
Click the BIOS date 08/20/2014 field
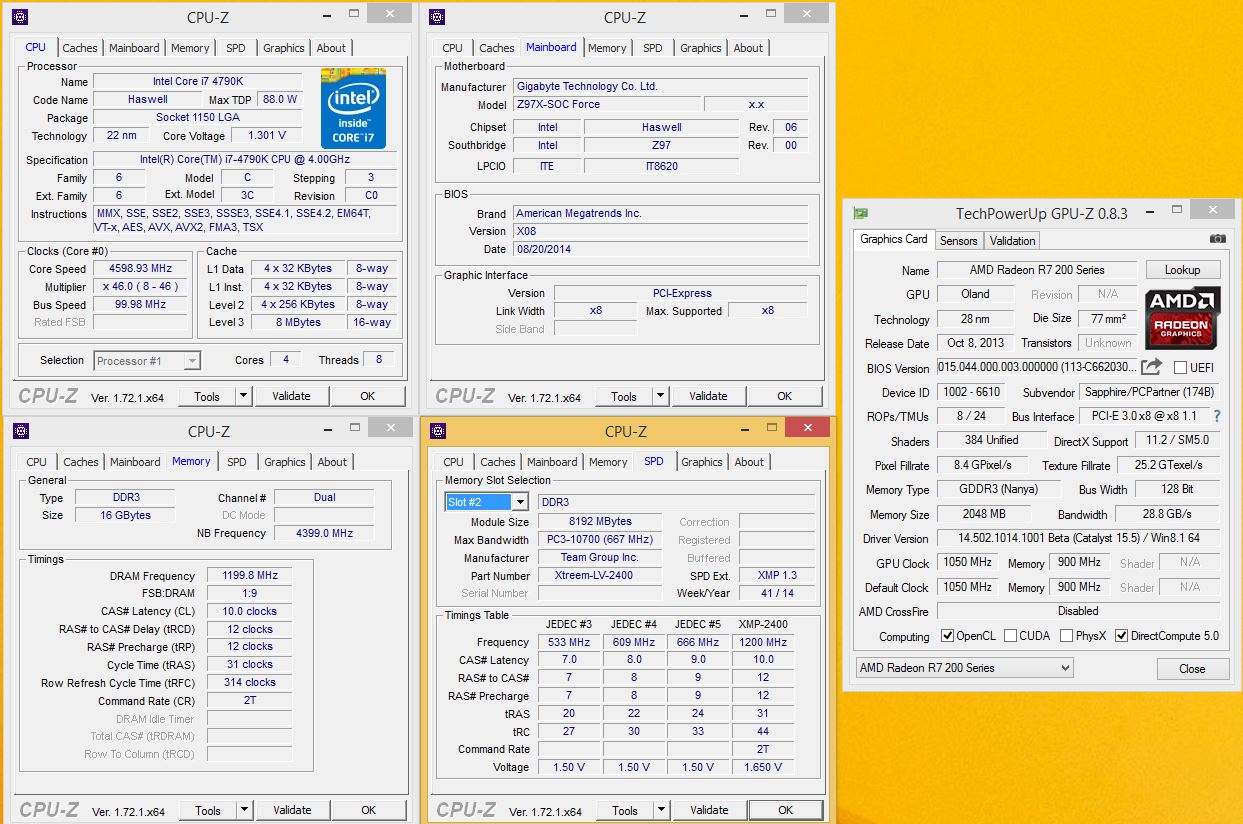[660, 249]
